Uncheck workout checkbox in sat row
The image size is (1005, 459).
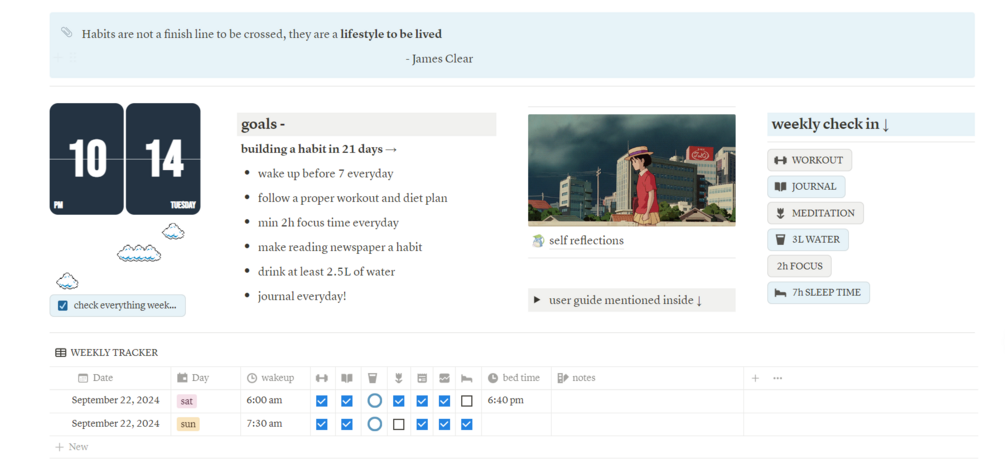click(x=322, y=401)
